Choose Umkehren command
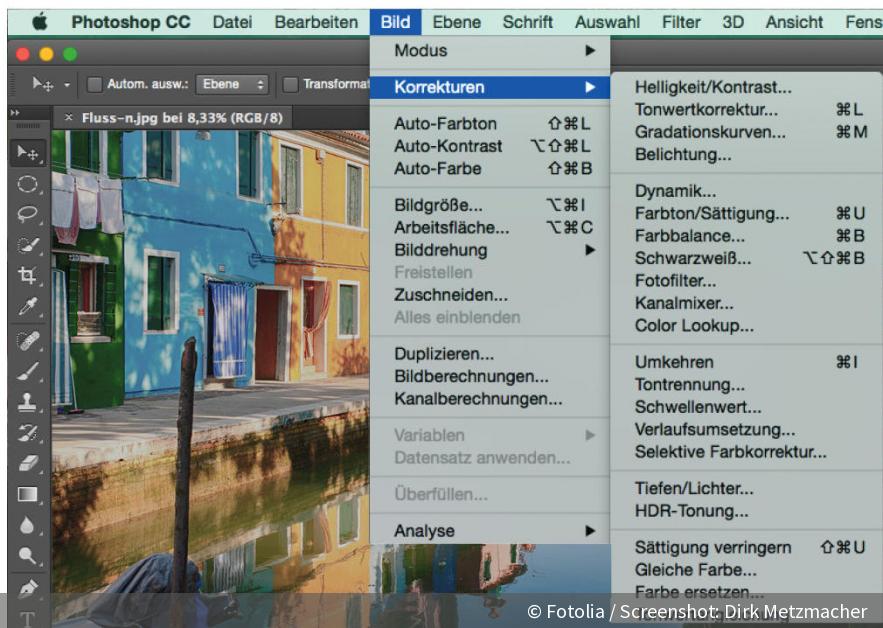Image resolution: width=883 pixels, height=628 pixels. (x=747, y=362)
